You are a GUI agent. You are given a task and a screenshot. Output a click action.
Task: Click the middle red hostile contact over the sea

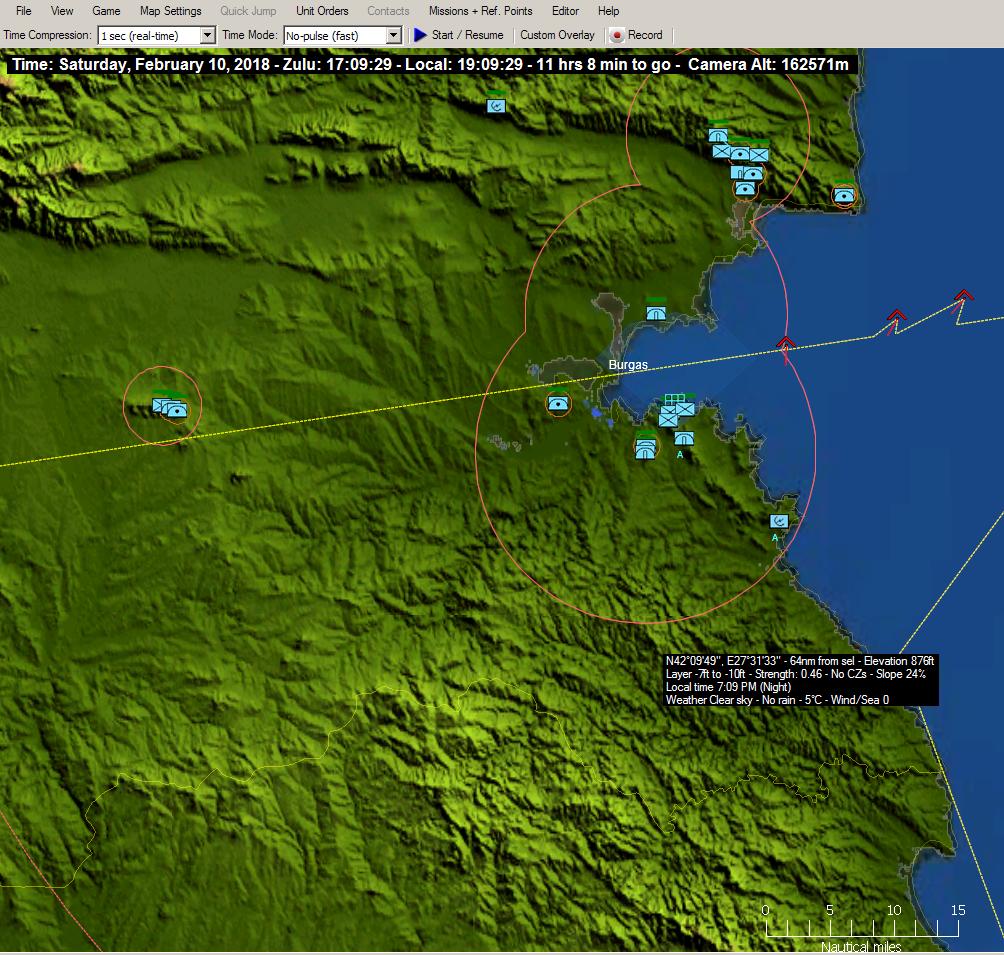(x=896, y=317)
